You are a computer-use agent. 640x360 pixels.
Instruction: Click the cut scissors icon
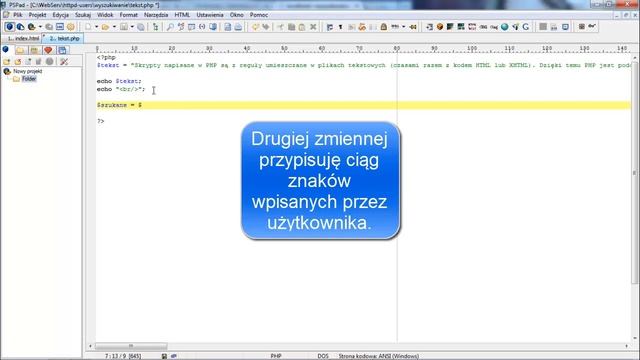pos(280,27)
